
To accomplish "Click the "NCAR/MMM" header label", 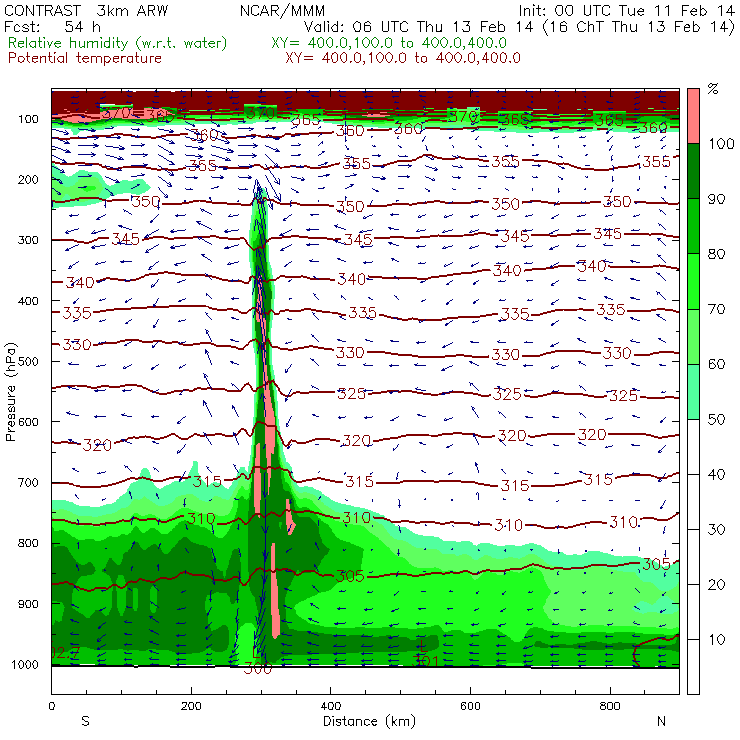I will (x=282, y=10).
